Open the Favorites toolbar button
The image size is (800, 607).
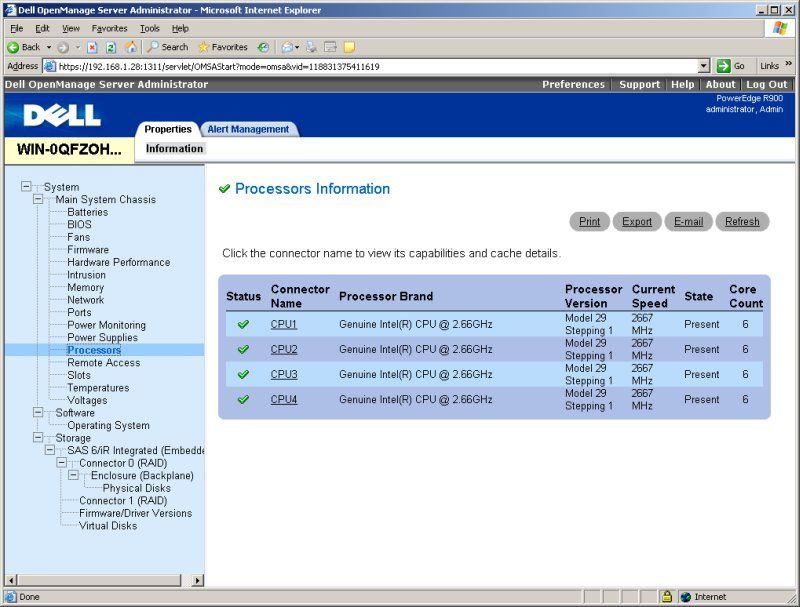222,47
